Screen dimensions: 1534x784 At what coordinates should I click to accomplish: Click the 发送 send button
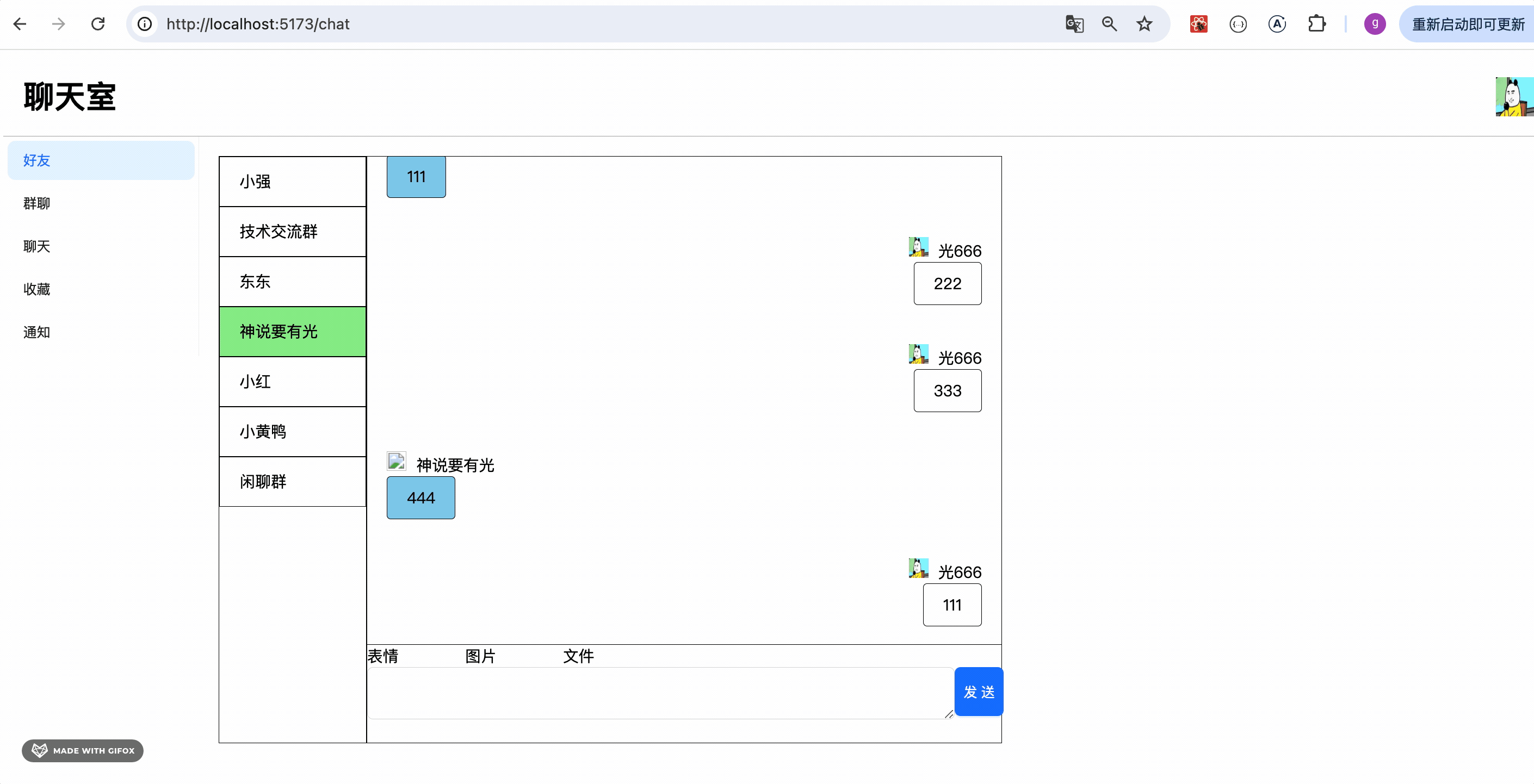click(x=979, y=692)
